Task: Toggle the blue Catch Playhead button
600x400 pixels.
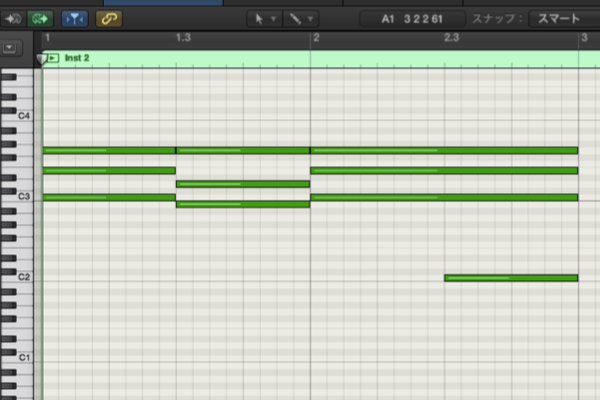Action: (x=75, y=19)
